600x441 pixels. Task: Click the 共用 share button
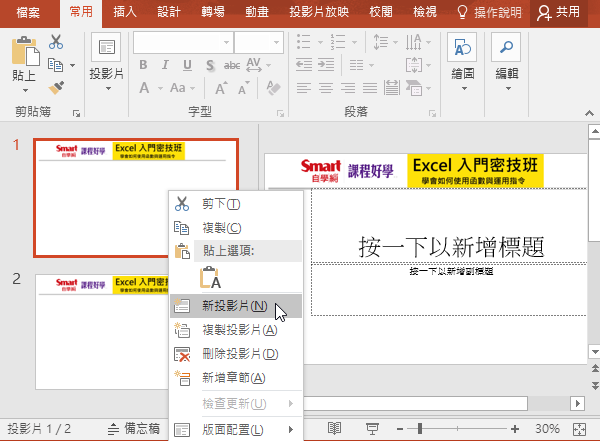[559, 12]
